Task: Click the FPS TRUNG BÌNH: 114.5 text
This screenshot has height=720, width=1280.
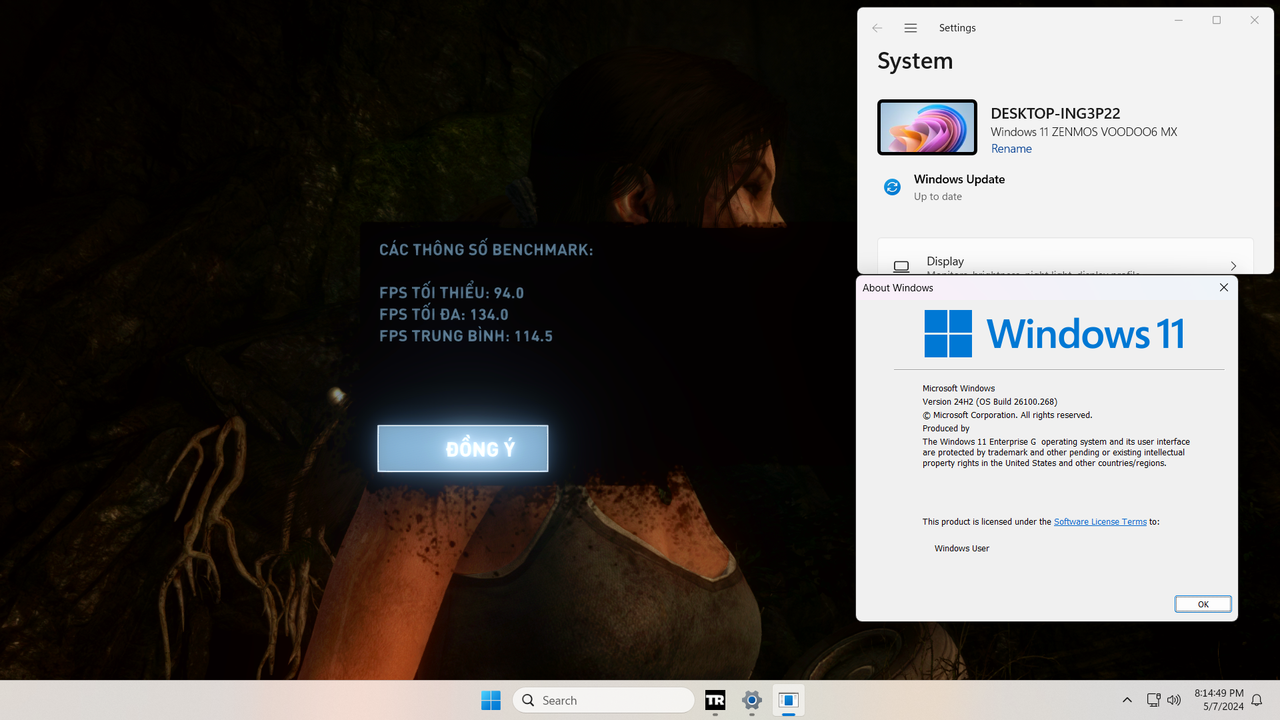Action: coord(466,336)
